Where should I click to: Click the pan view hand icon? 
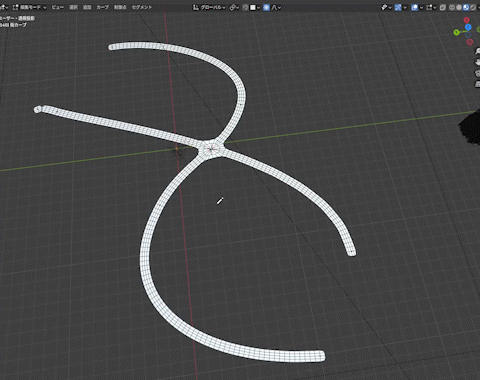coord(477,62)
